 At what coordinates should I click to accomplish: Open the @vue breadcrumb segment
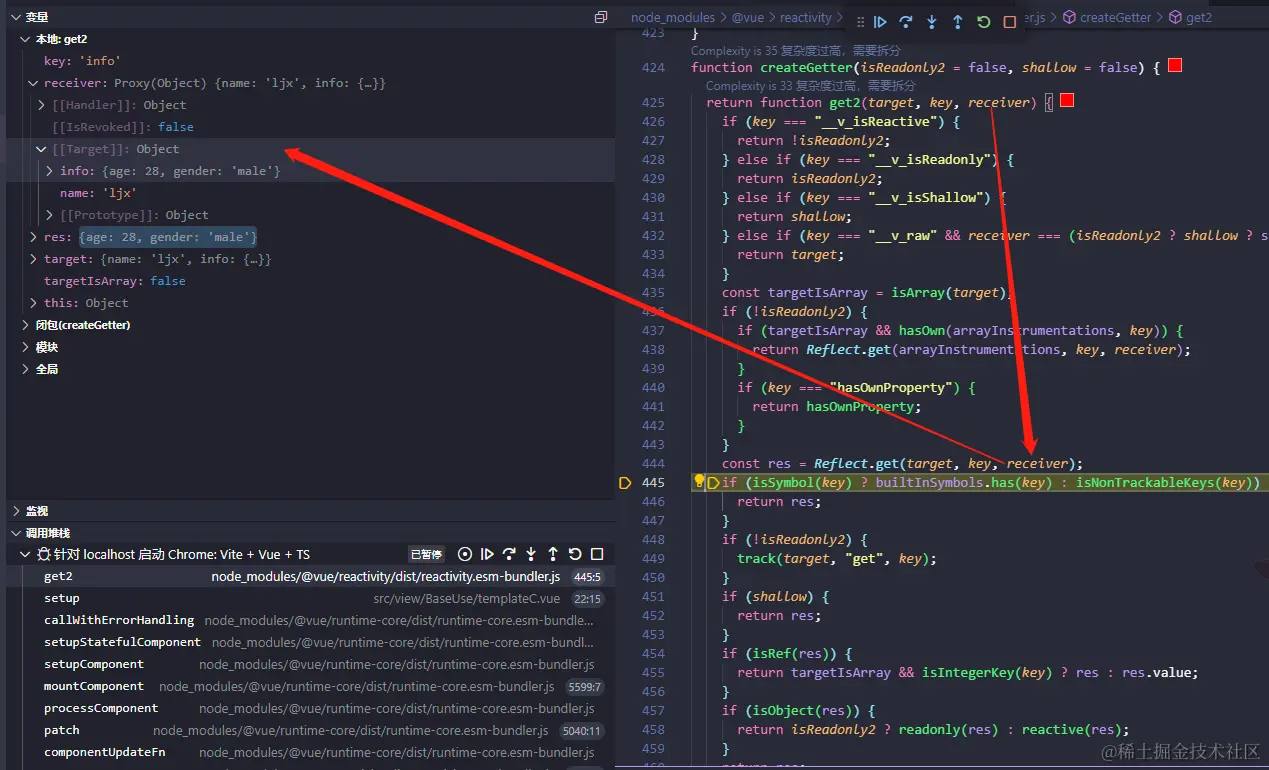pos(749,17)
